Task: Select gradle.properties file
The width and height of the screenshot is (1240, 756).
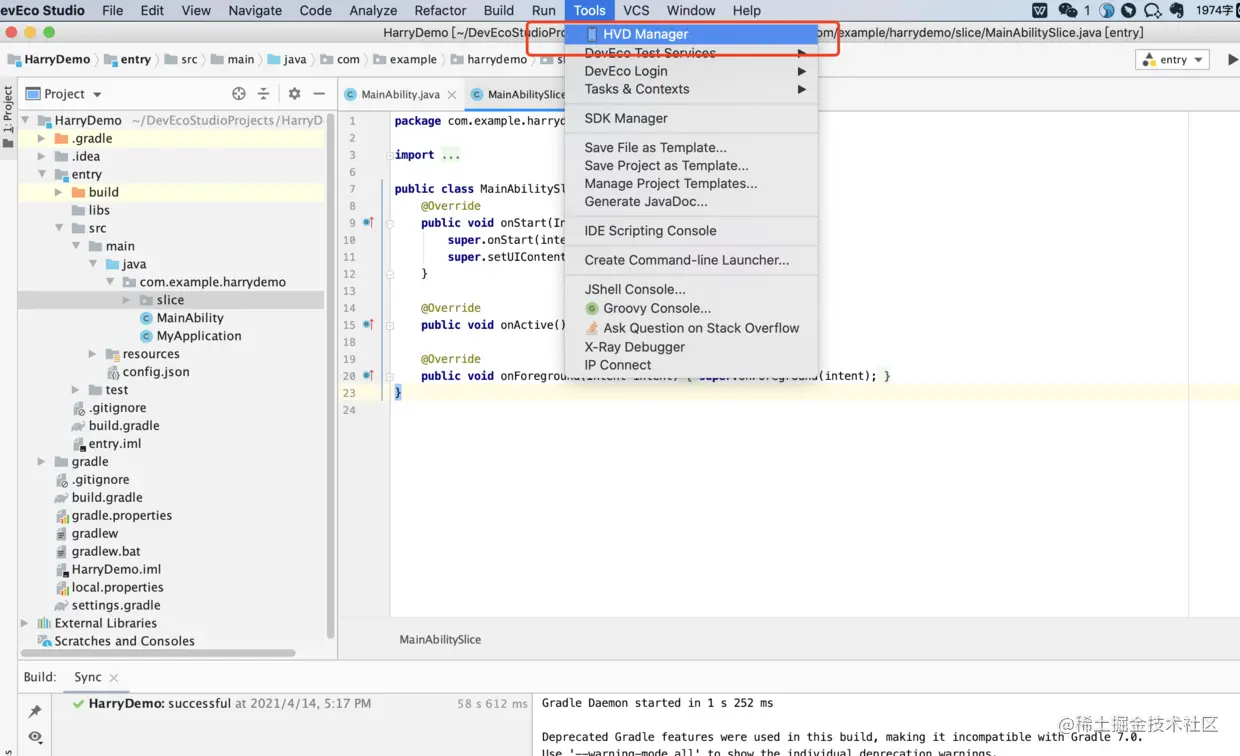Action: [122, 516]
